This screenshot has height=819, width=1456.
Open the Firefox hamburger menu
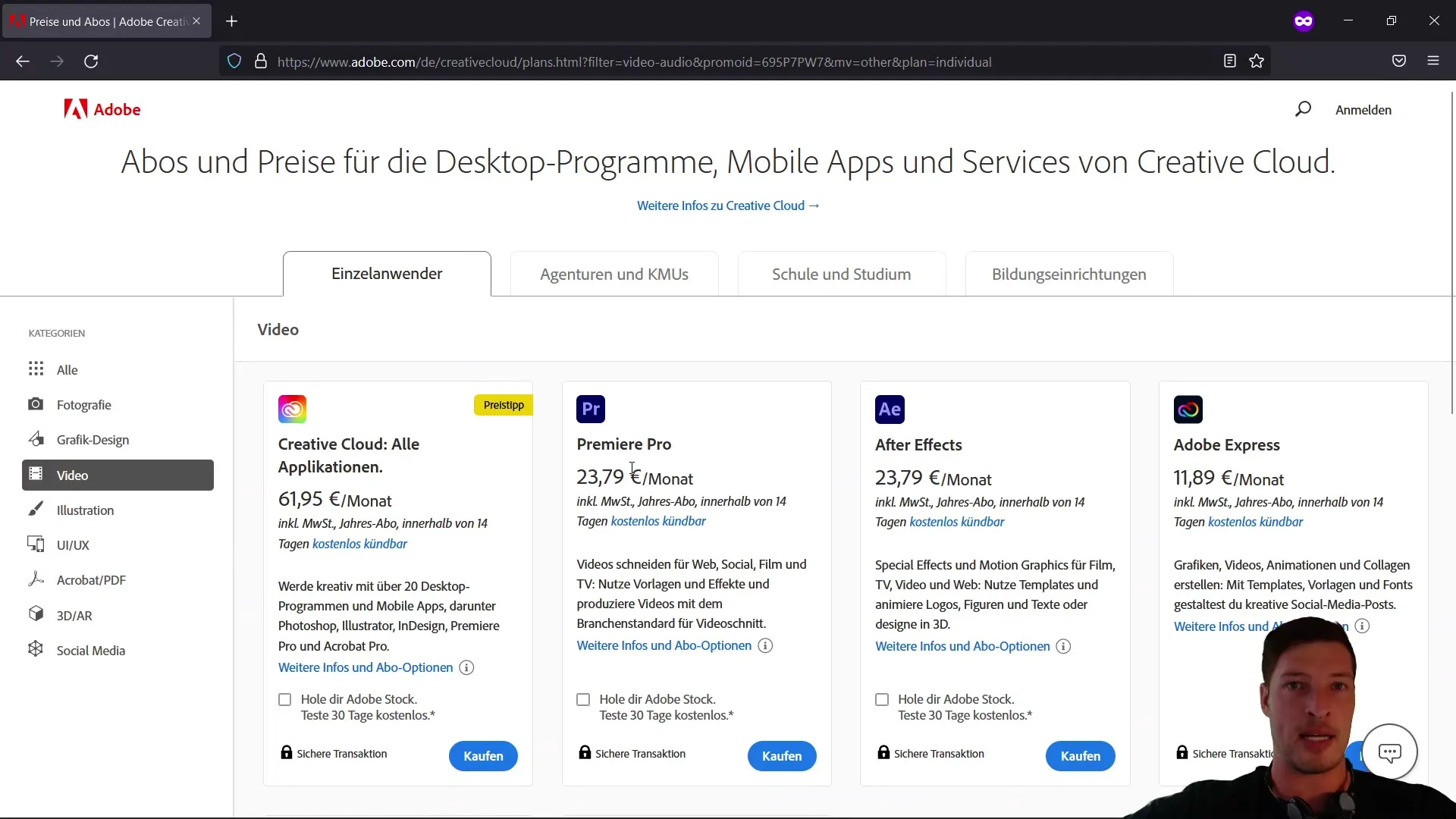pyautogui.click(x=1433, y=61)
